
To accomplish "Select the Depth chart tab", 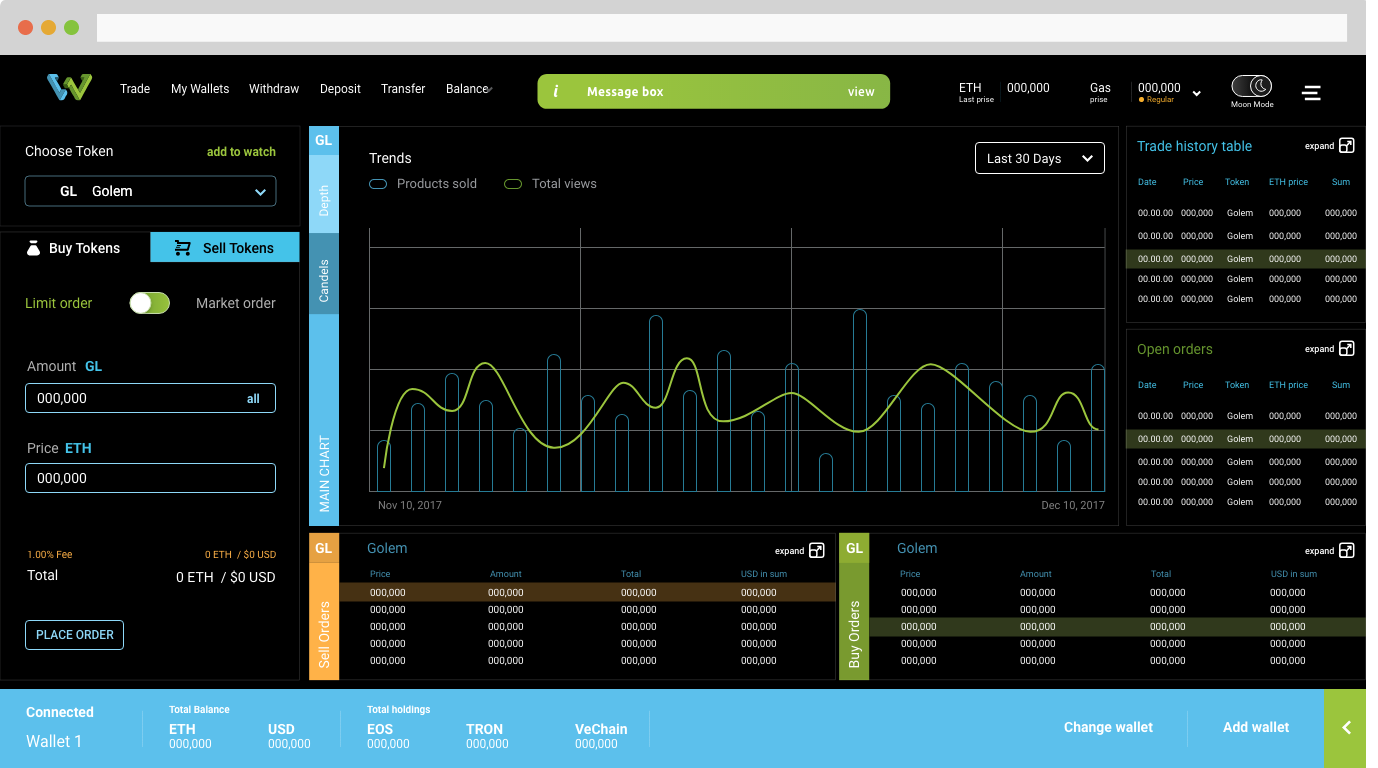I will coord(324,194).
